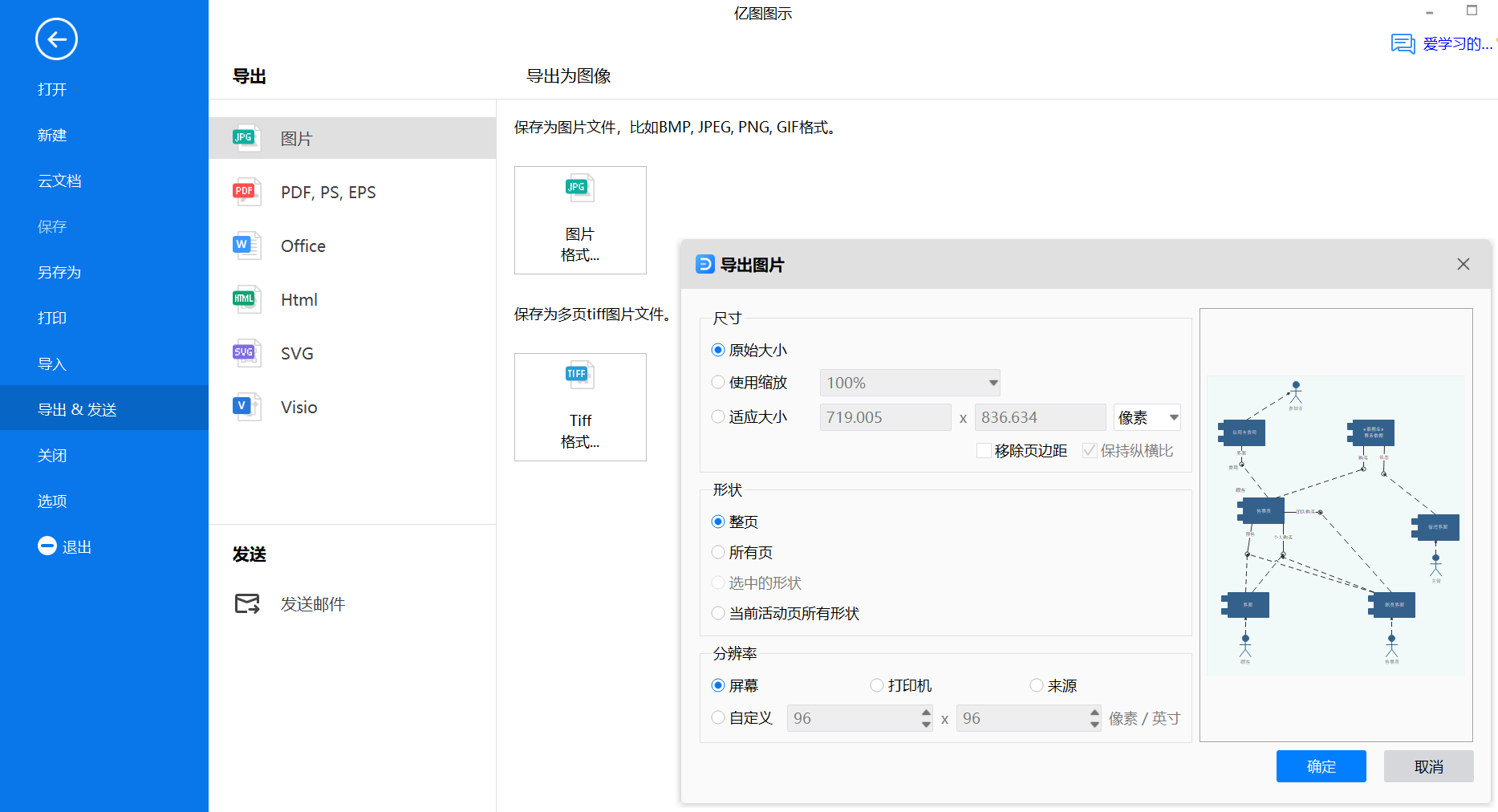The image size is (1498, 812).
Task: Select the JPG 图片 export icon
Action: (x=246, y=138)
